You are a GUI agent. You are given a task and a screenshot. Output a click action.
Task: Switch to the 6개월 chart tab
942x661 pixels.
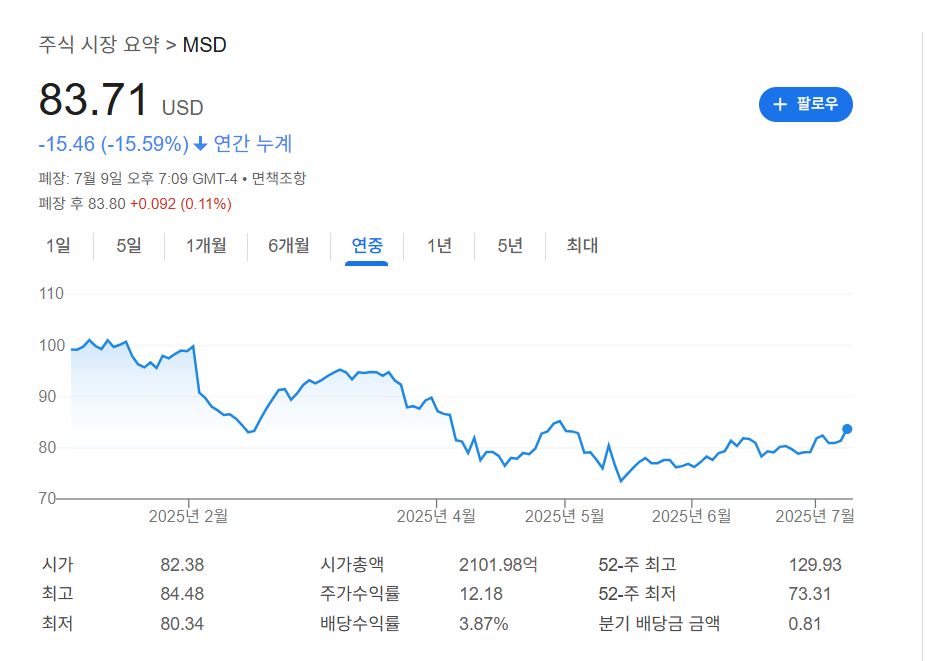(x=289, y=246)
